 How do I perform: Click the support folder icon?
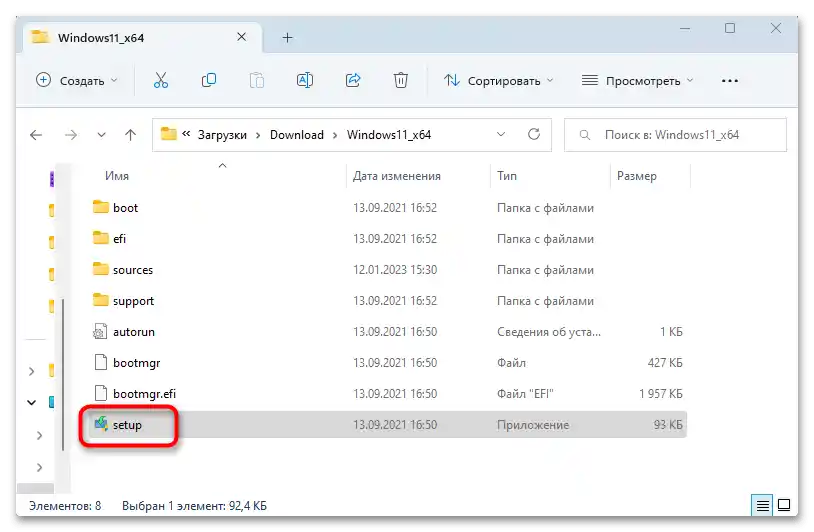[101, 300]
